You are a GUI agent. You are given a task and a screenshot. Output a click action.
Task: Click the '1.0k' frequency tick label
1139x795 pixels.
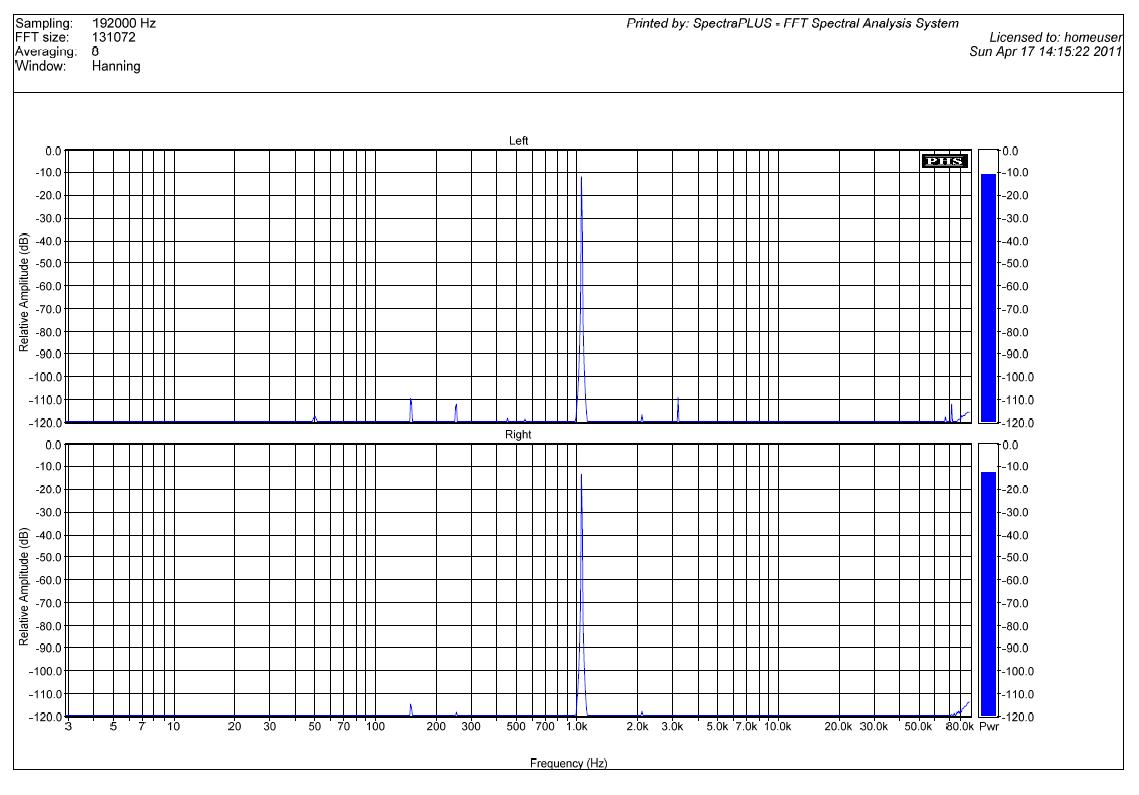[x=577, y=727]
